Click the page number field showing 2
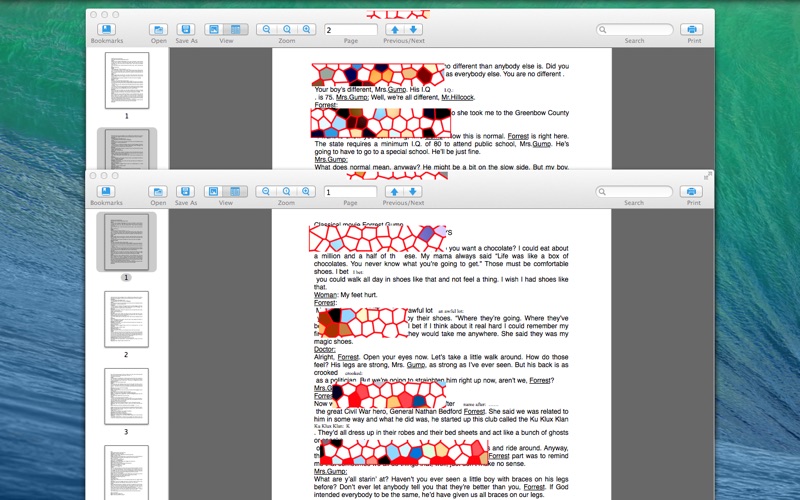The image size is (800, 500). (351, 30)
